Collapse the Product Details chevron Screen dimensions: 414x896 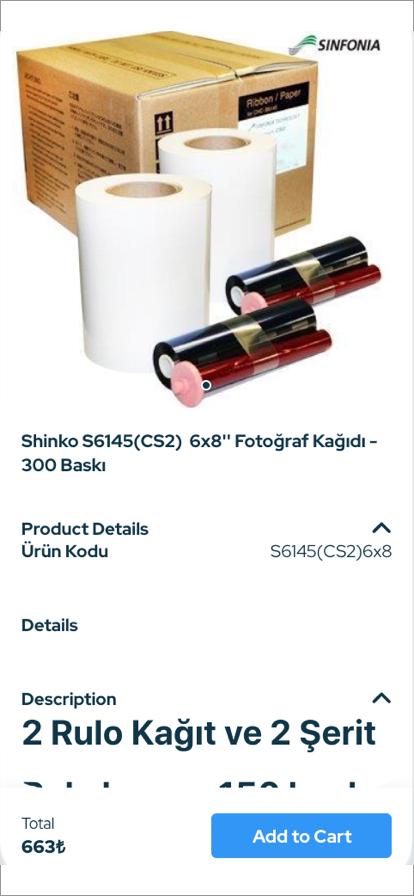[x=381, y=527]
